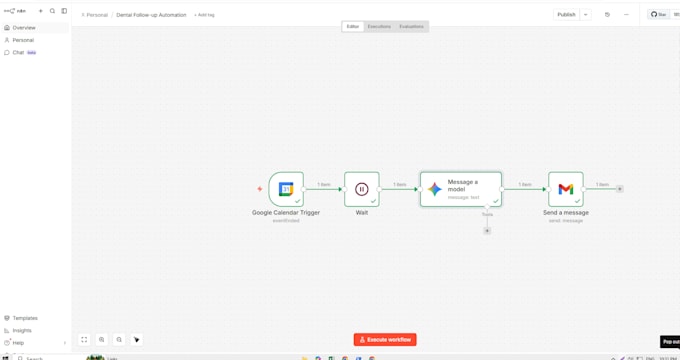Open Overview in the sidebar

pos(35,28)
